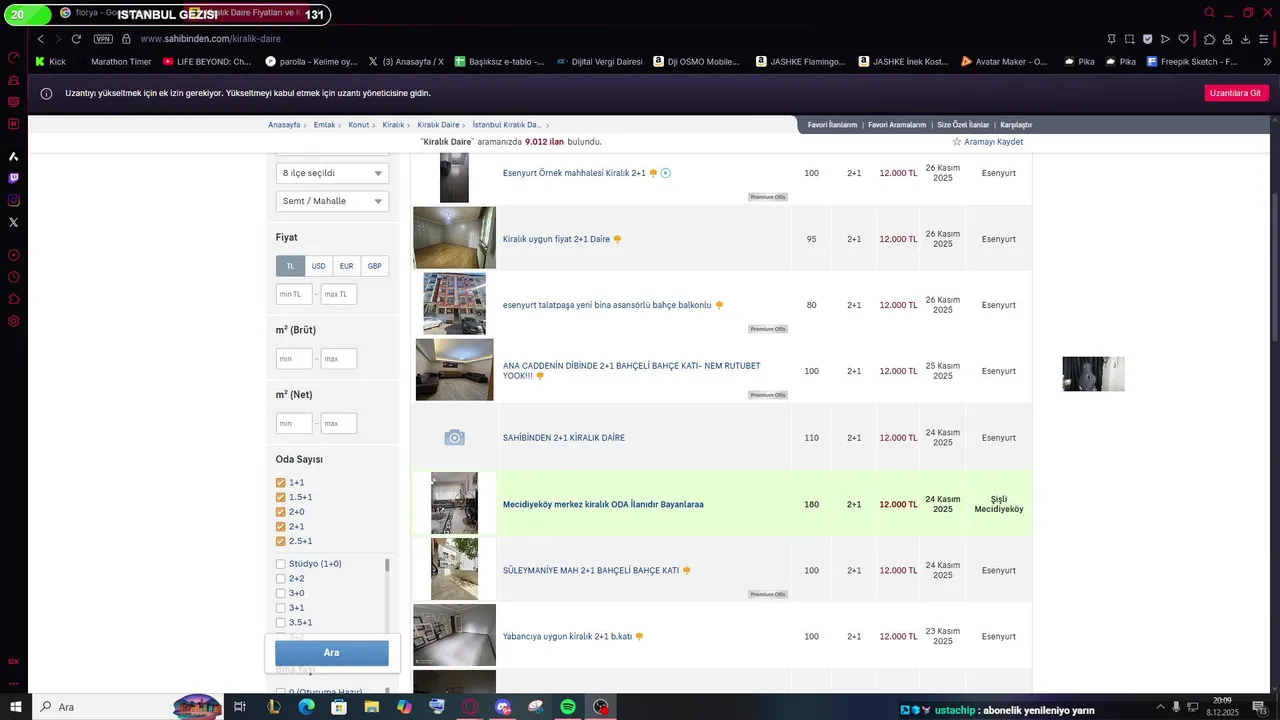Open 'Mecidiyeköy merkez kiralık ODA' listing
This screenshot has width=1280, height=720.
[x=603, y=504]
